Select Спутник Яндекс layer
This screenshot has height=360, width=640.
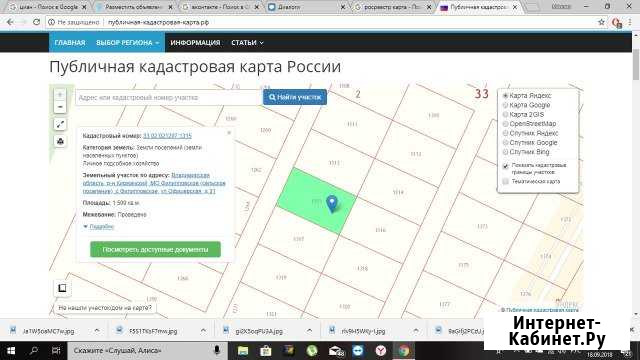click(505, 133)
